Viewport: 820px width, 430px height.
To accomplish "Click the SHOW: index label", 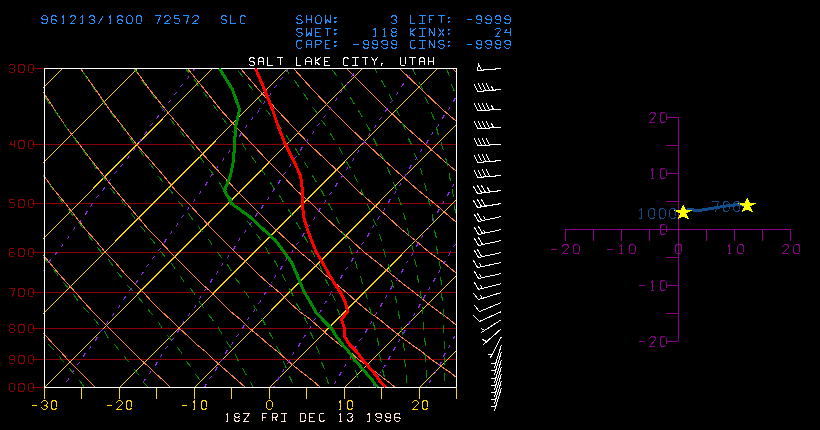I will click(317, 20).
